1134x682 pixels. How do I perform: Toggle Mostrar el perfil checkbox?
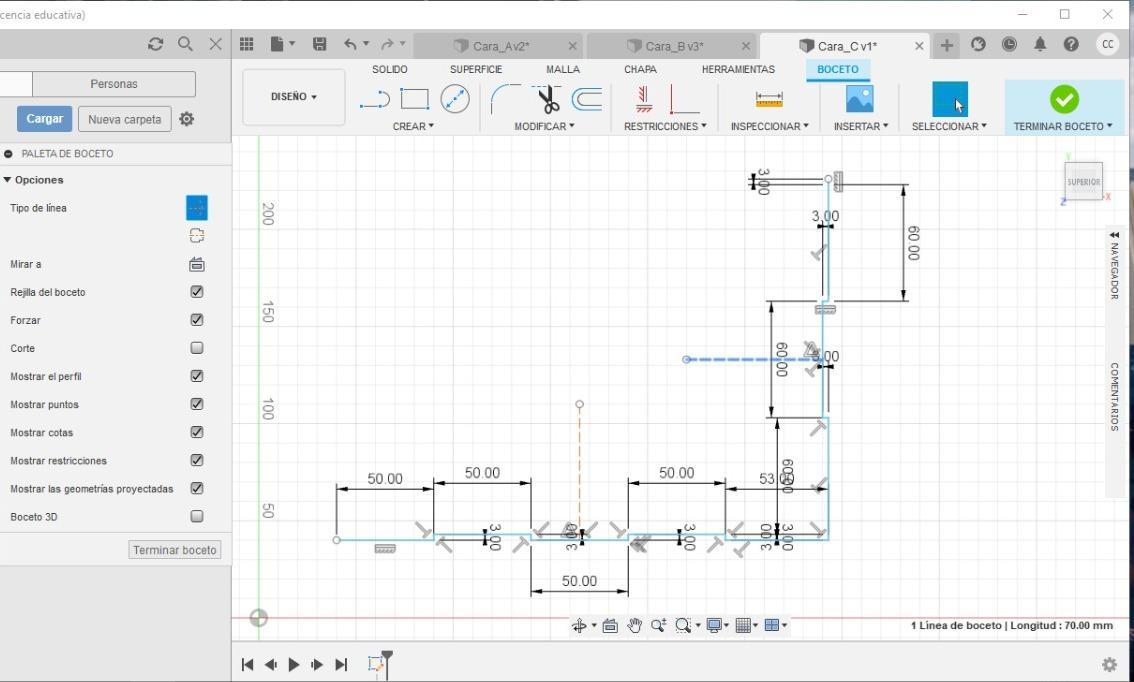pyautogui.click(x=197, y=376)
